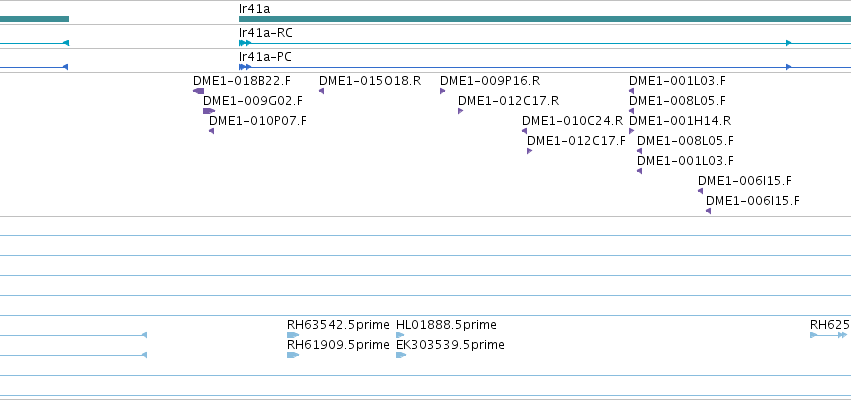Click the DME1-008L05.F top label
The height and width of the screenshot is (400, 851).
click(x=677, y=101)
